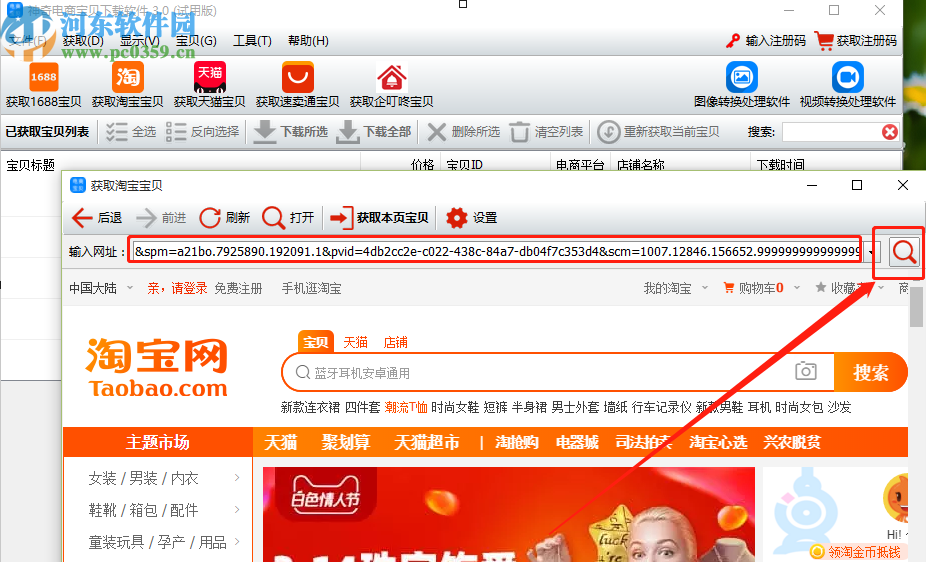Click the 白色情人节 banner image
Viewport: 926px width, 562px height.
[508, 514]
